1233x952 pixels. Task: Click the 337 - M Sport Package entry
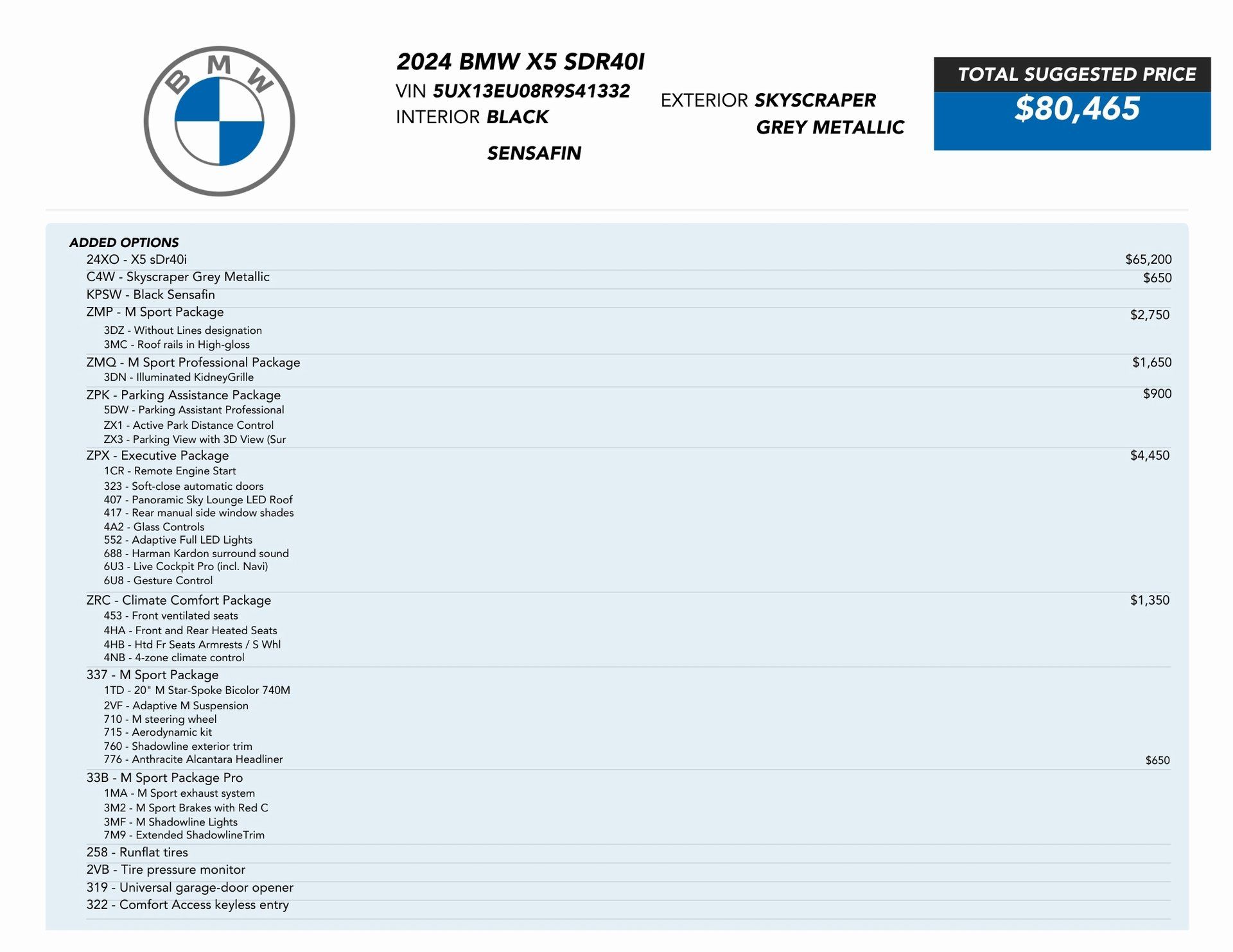[x=152, y=675]
